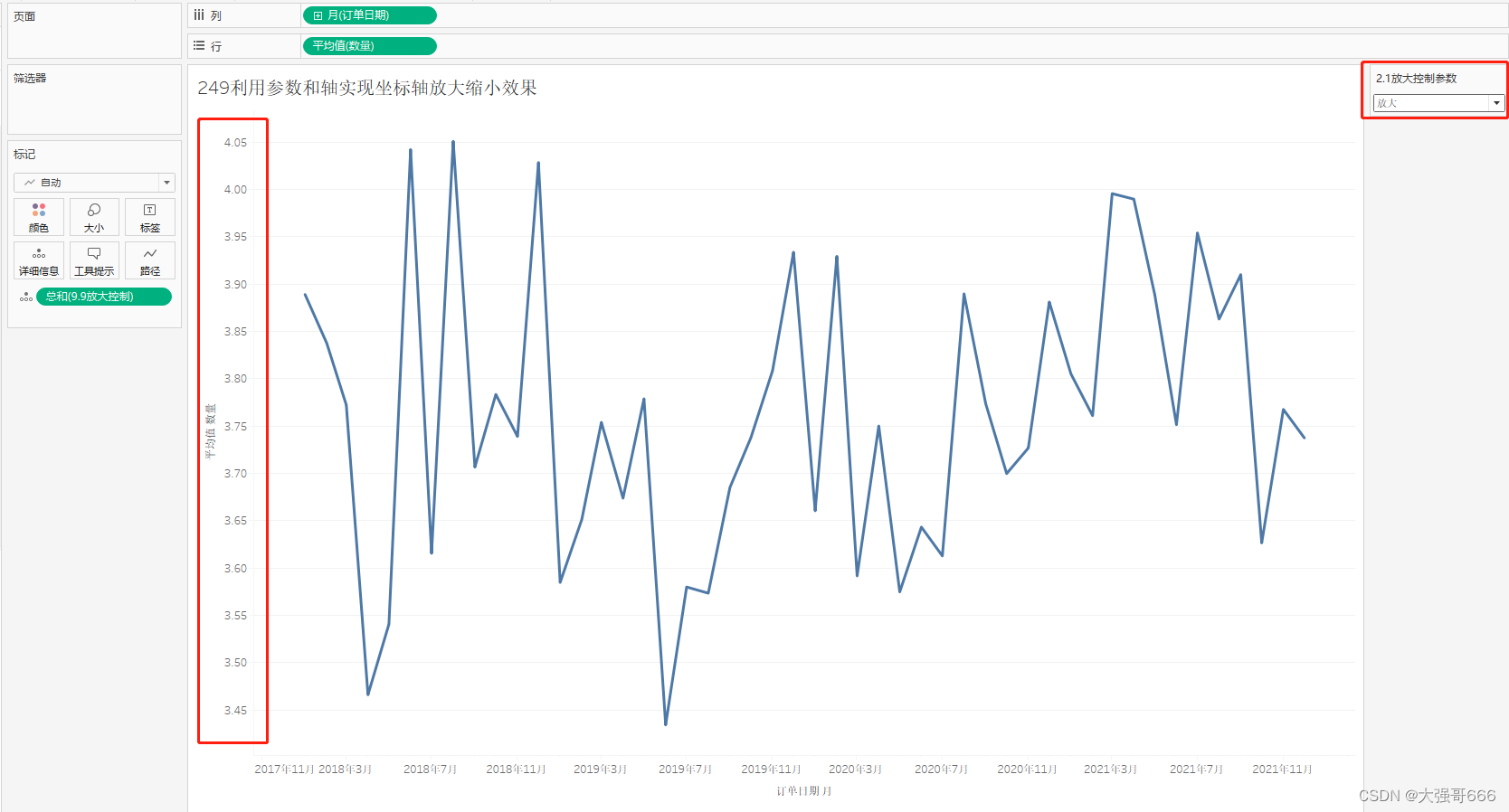
Task: Click the chart title 249利用参数和轴实现坐标轴放大缩小效果
Action: [367, 88]
